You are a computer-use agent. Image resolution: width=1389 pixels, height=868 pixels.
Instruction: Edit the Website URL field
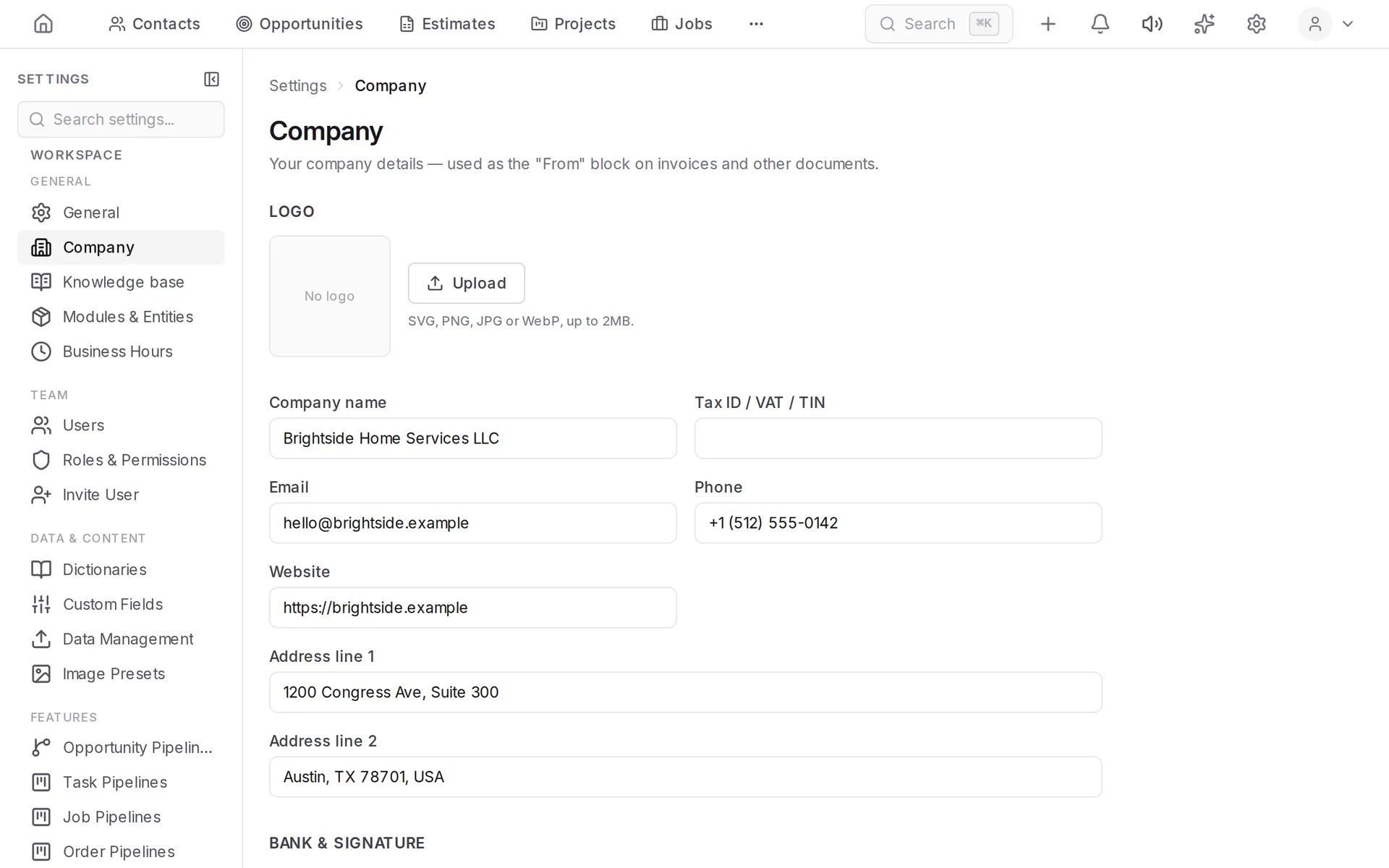[473, 608]
